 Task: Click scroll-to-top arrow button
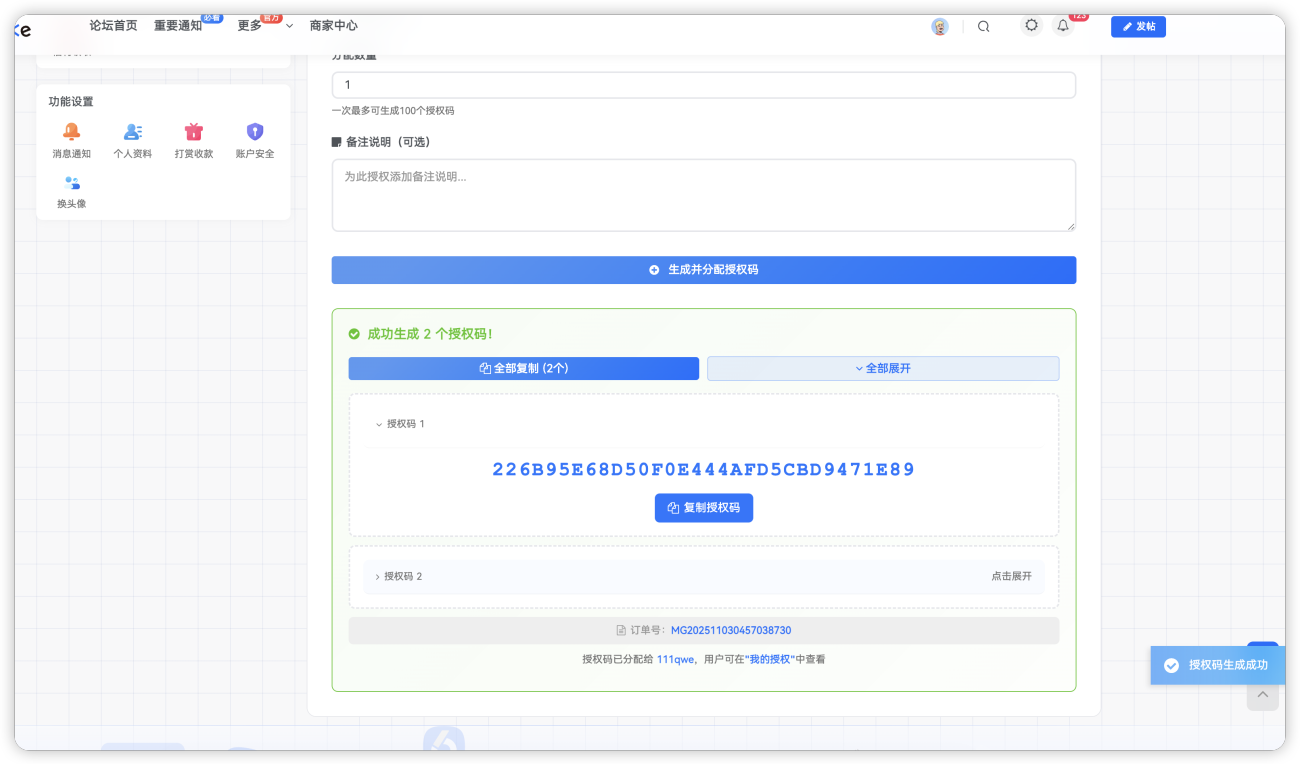(x=1262, y=695)
